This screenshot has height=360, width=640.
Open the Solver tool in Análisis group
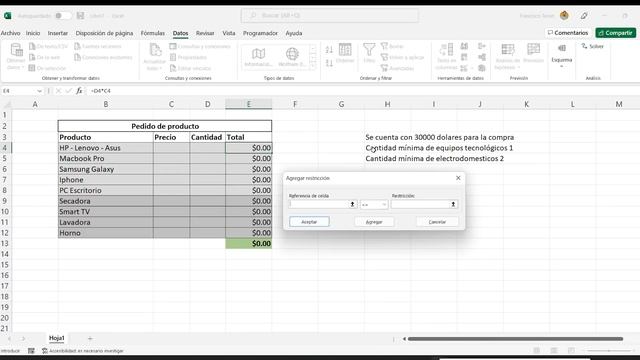[592, 47]
